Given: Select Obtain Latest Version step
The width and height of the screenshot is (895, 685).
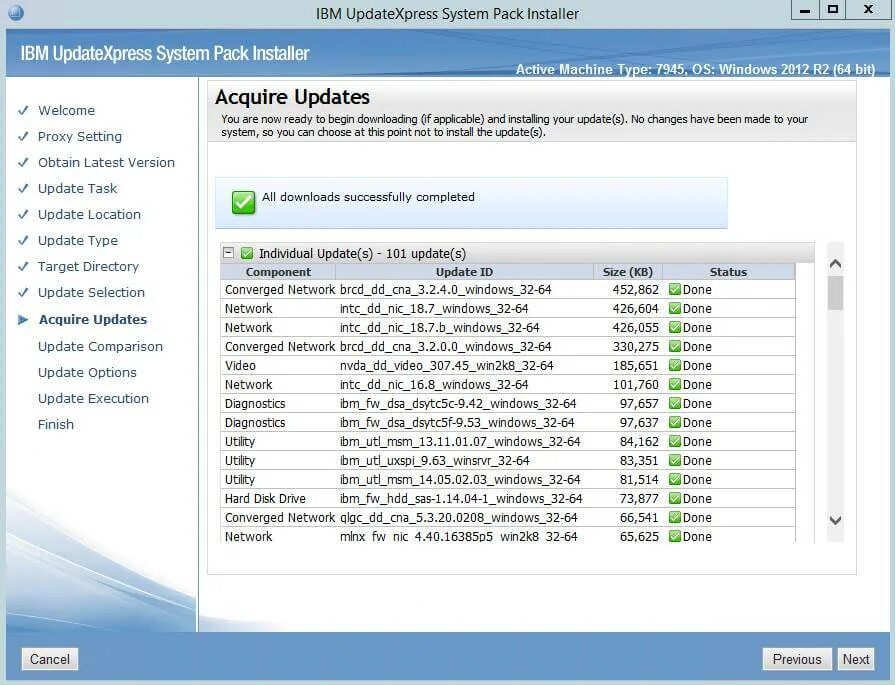Looking at the screenshot, I should [x=106, y=162].
